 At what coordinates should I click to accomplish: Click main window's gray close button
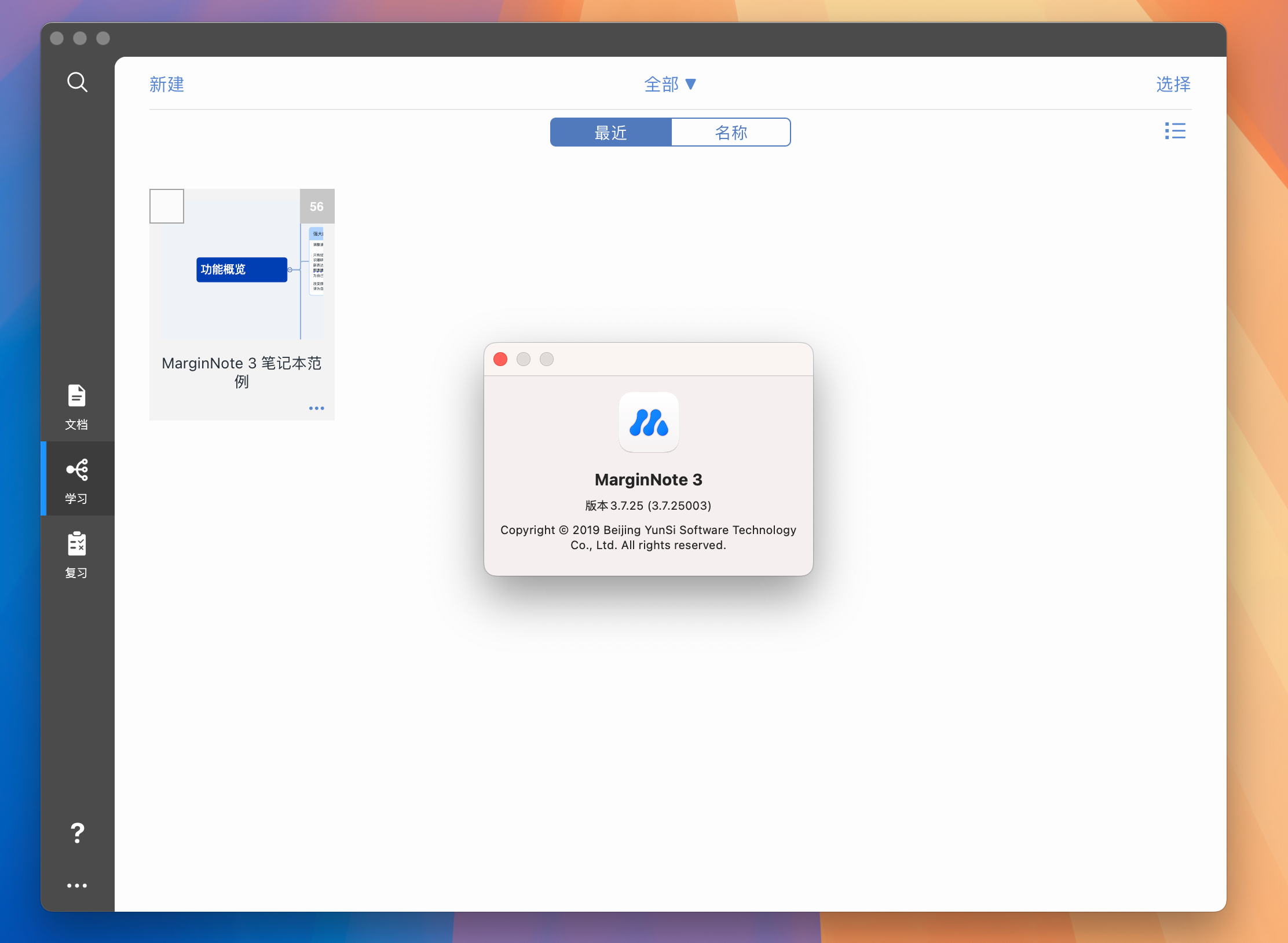[x=57, y=38]
